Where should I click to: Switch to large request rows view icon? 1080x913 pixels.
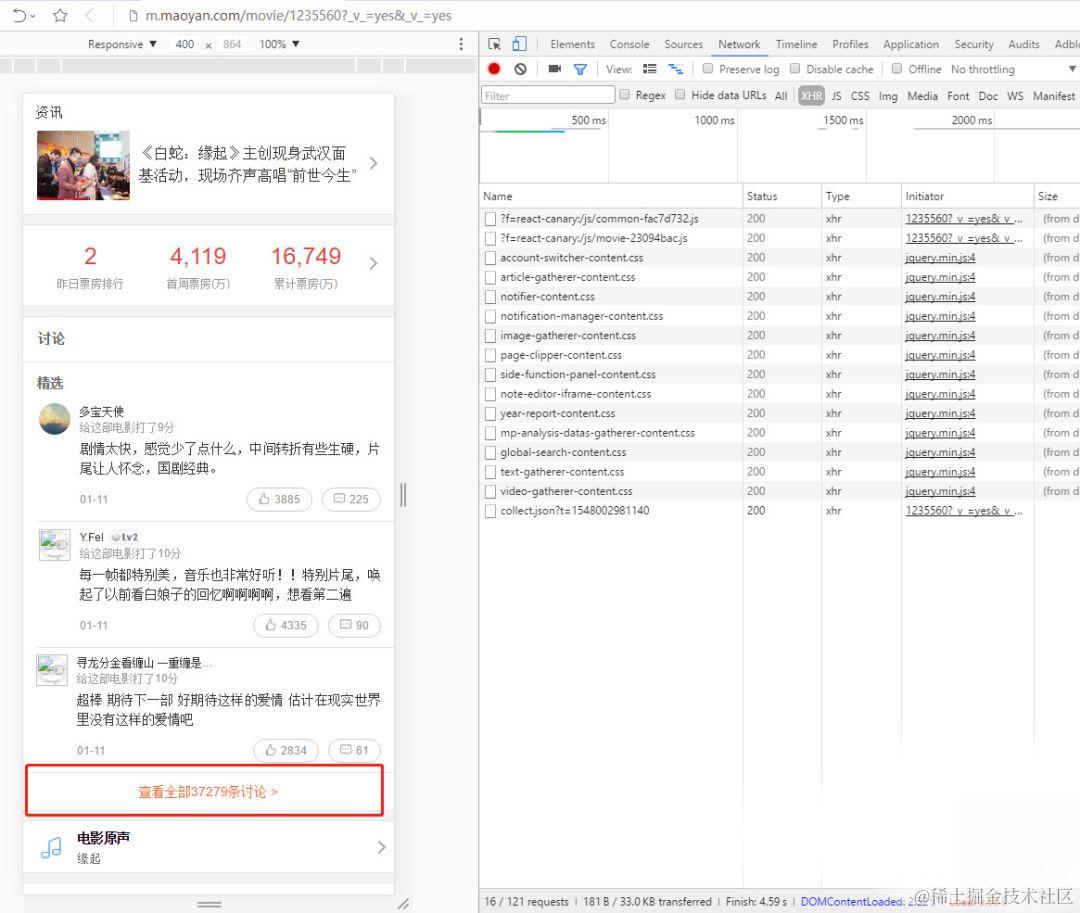coord(650,69)
